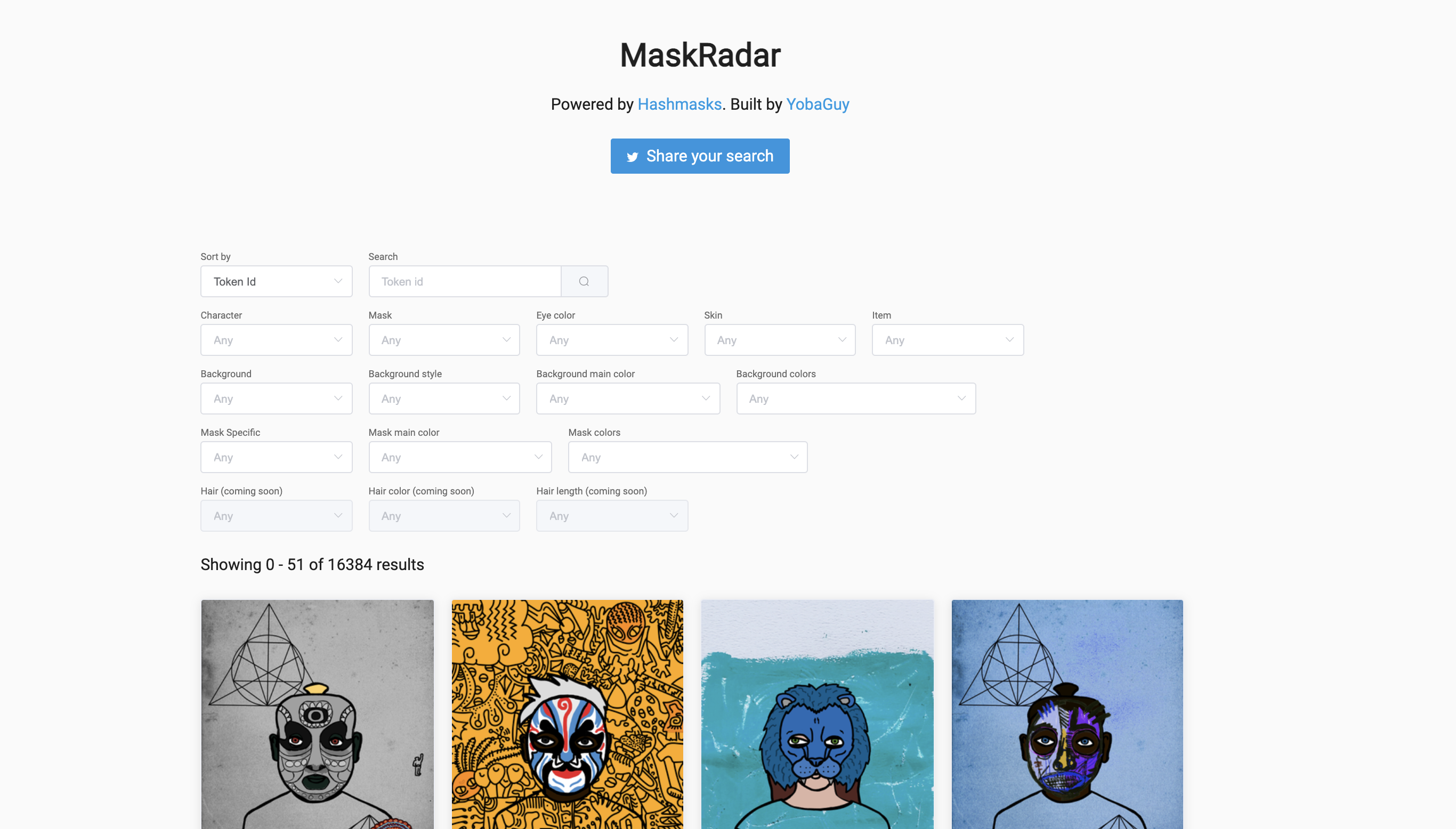Click the Sort by chevron arrow
The width and height of the screenshot is (1456, 829).
(x=338, y=281)
